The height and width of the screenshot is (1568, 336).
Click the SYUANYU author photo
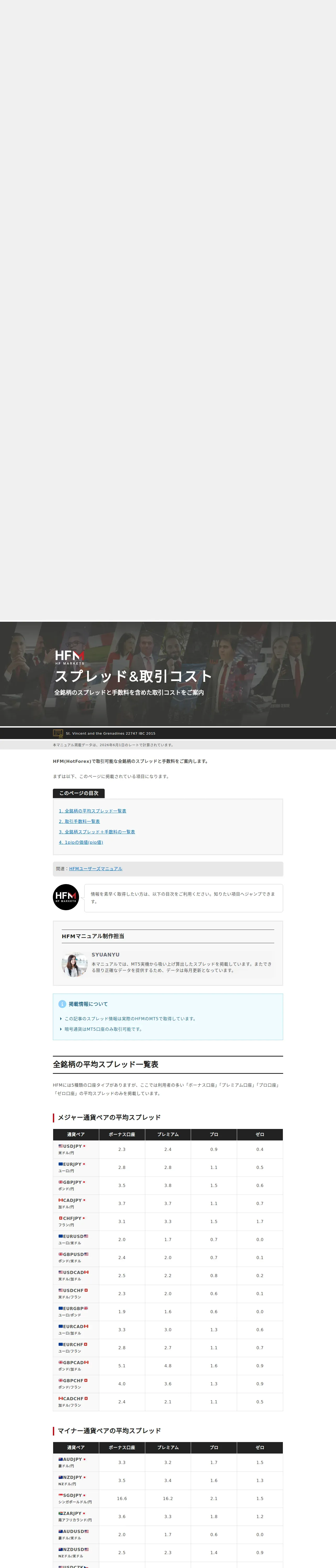pyautogui.click(x=74, y=965)
